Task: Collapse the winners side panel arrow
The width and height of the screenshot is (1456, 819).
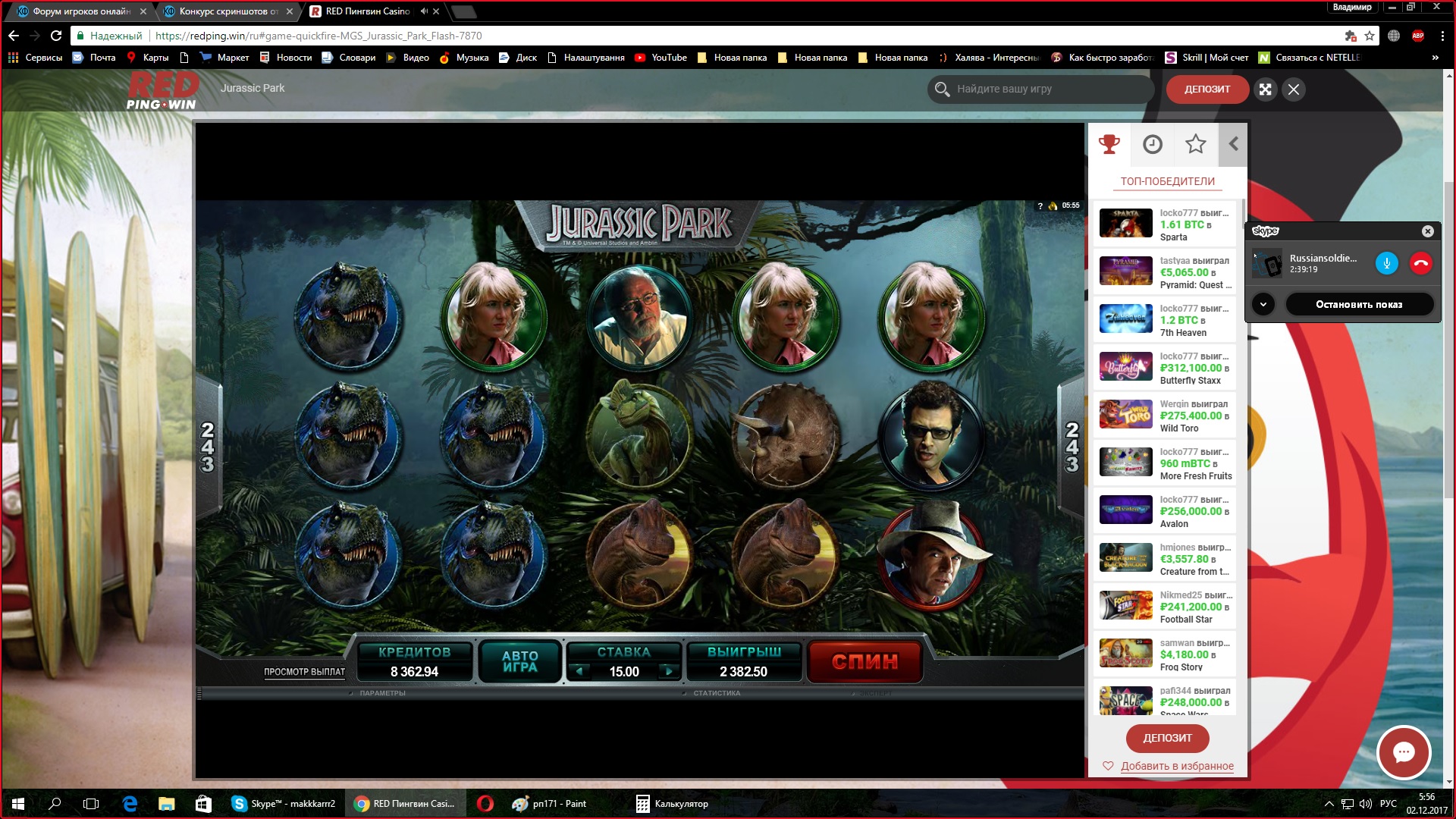Action: tap(1233, 144)
